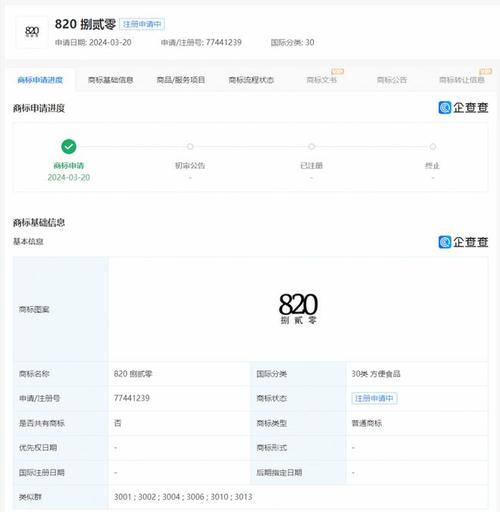Click application number 77441239 in table
500x512 pixels.
click(x=132, y=398)
